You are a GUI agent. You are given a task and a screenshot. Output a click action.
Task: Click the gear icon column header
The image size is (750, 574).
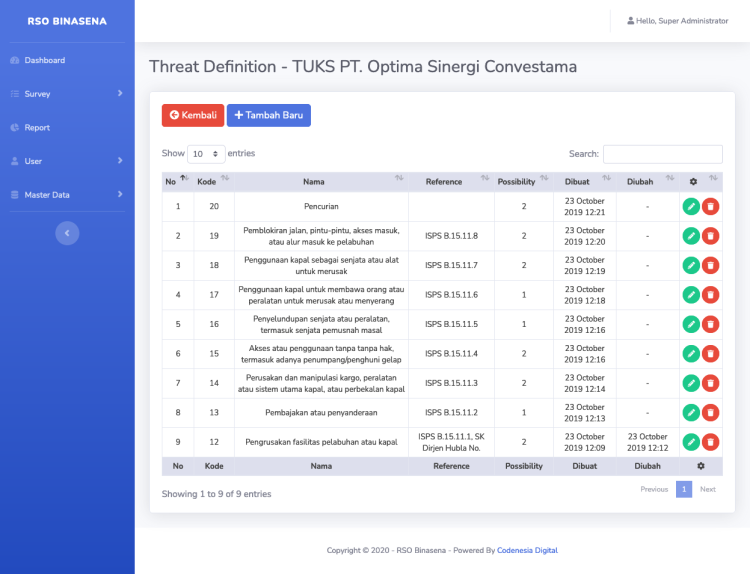pyautogui.click(x=701, y=182)
